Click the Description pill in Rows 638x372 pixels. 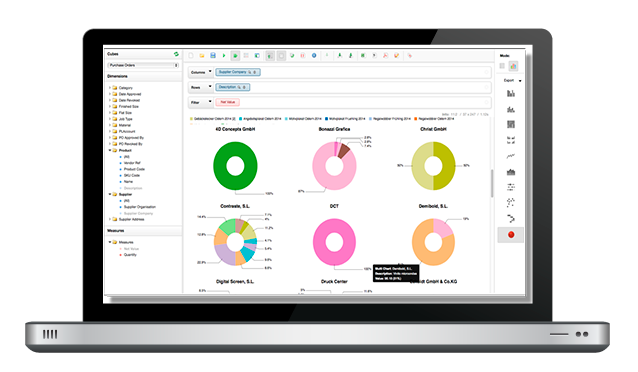click(233, 87)
